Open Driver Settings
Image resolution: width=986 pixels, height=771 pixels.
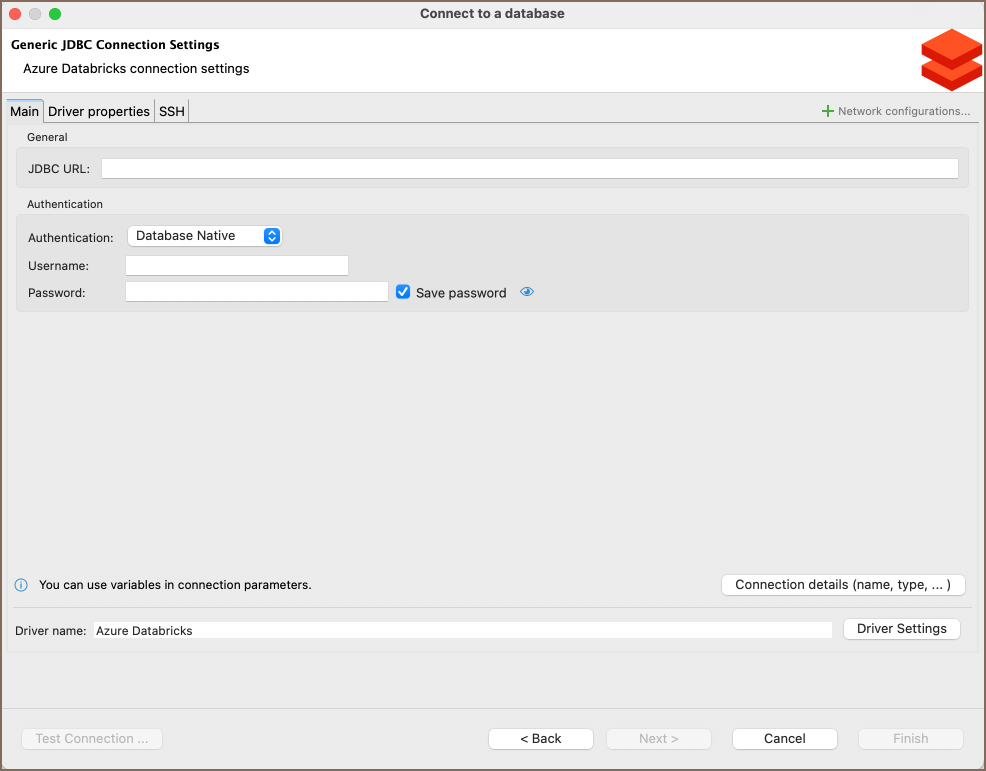coord(901,629)
